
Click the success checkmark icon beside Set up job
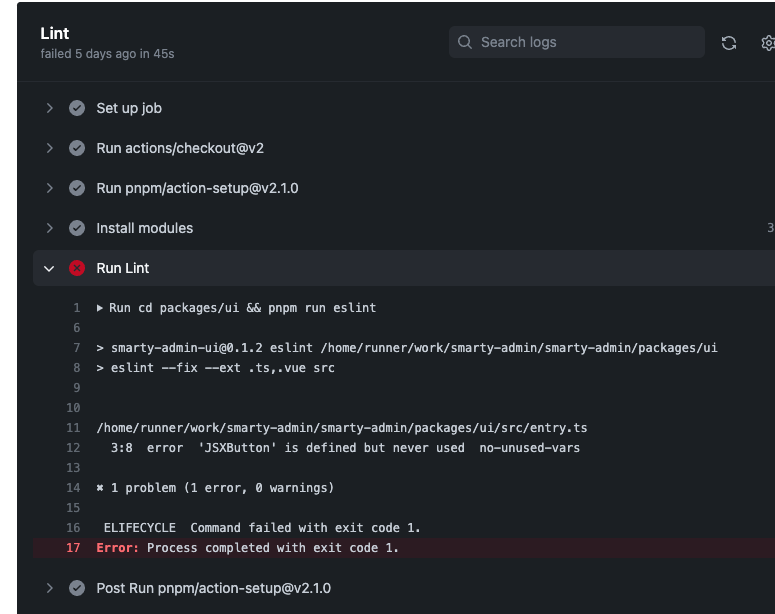pyautogui.click(x=77, y=108)
